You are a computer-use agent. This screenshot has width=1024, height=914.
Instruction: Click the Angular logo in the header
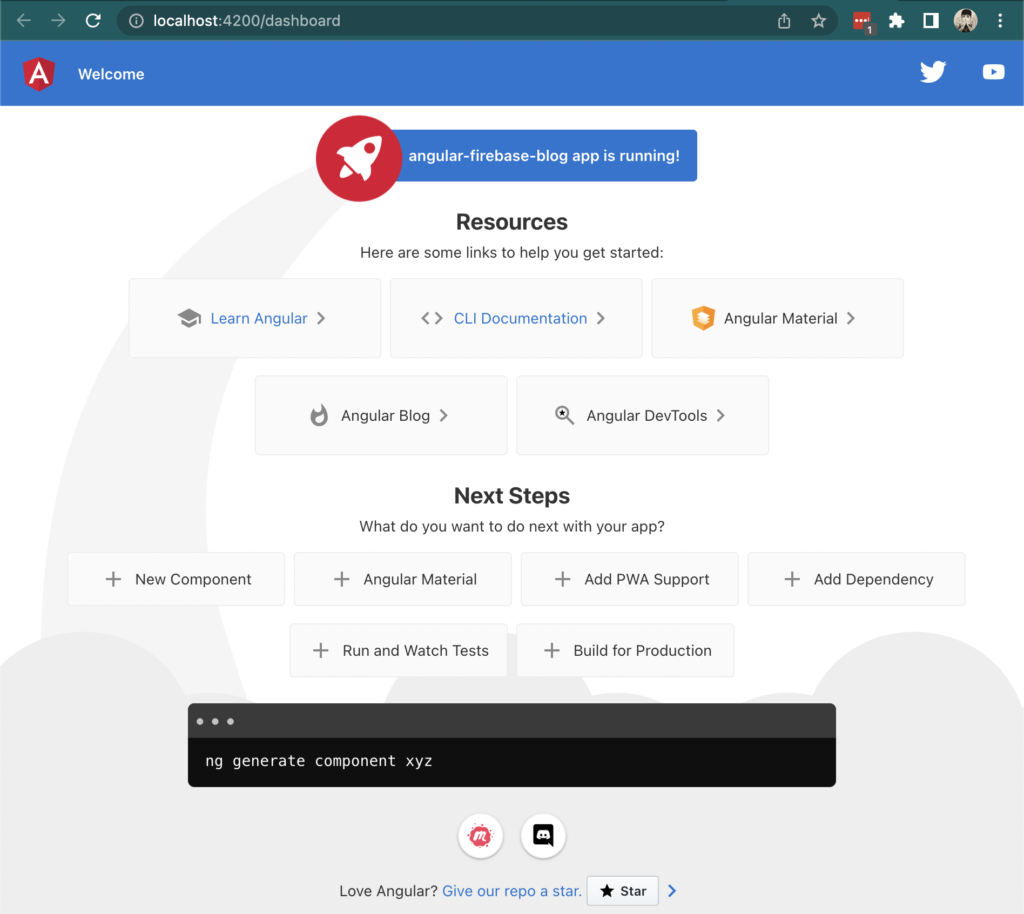click(x=38, y=73)
